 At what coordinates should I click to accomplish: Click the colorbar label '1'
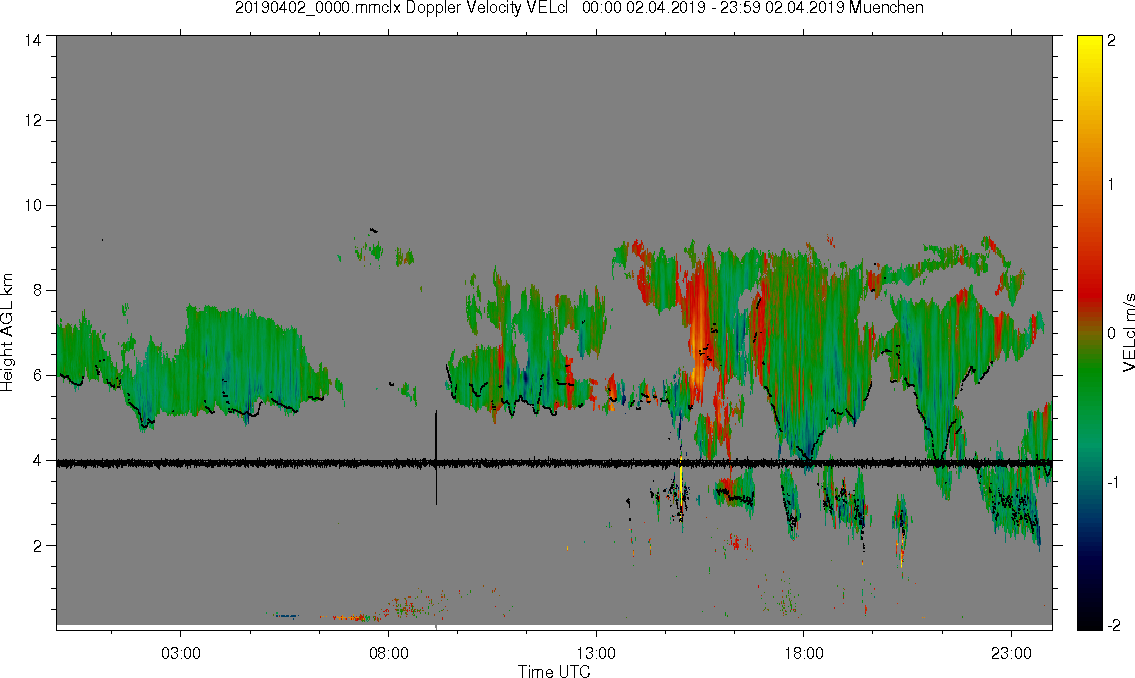click(x=1111, y=185)
